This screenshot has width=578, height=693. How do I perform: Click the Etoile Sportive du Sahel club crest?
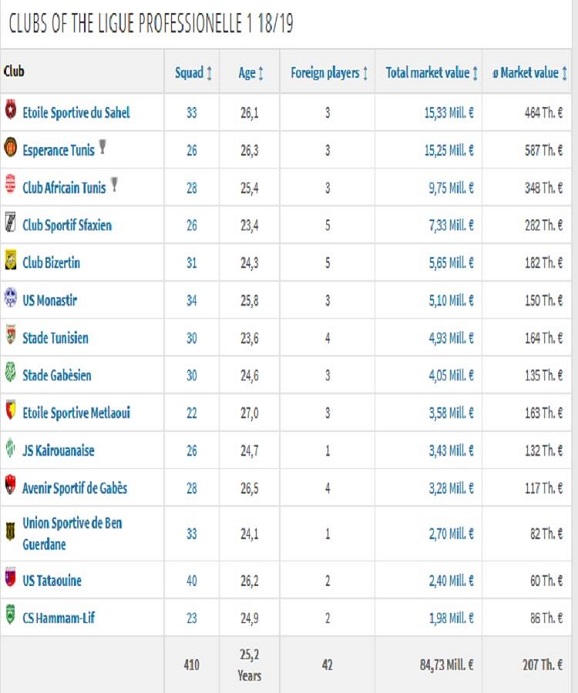[11, 110]
